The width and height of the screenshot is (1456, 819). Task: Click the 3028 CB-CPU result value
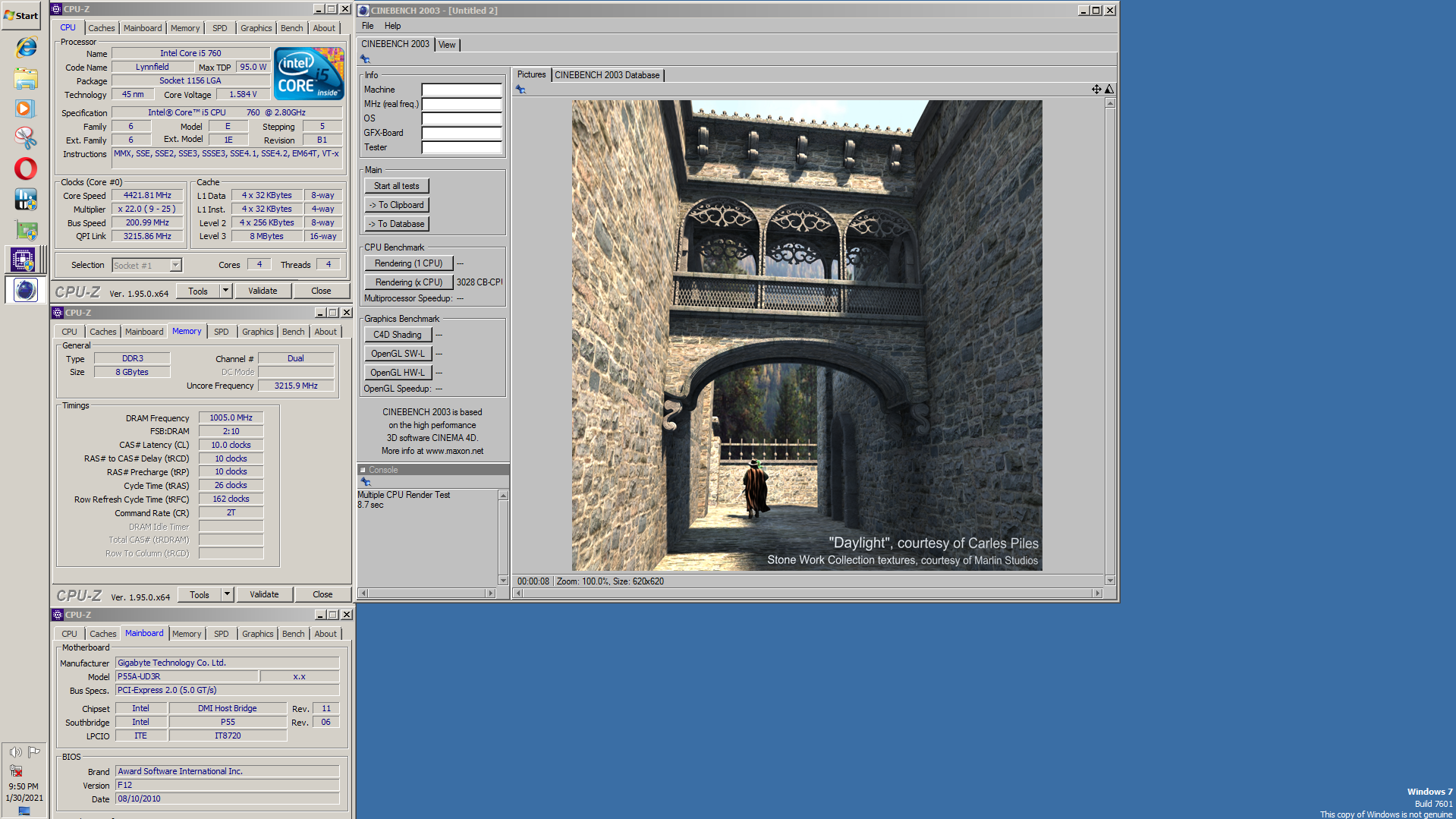(480, 282)
